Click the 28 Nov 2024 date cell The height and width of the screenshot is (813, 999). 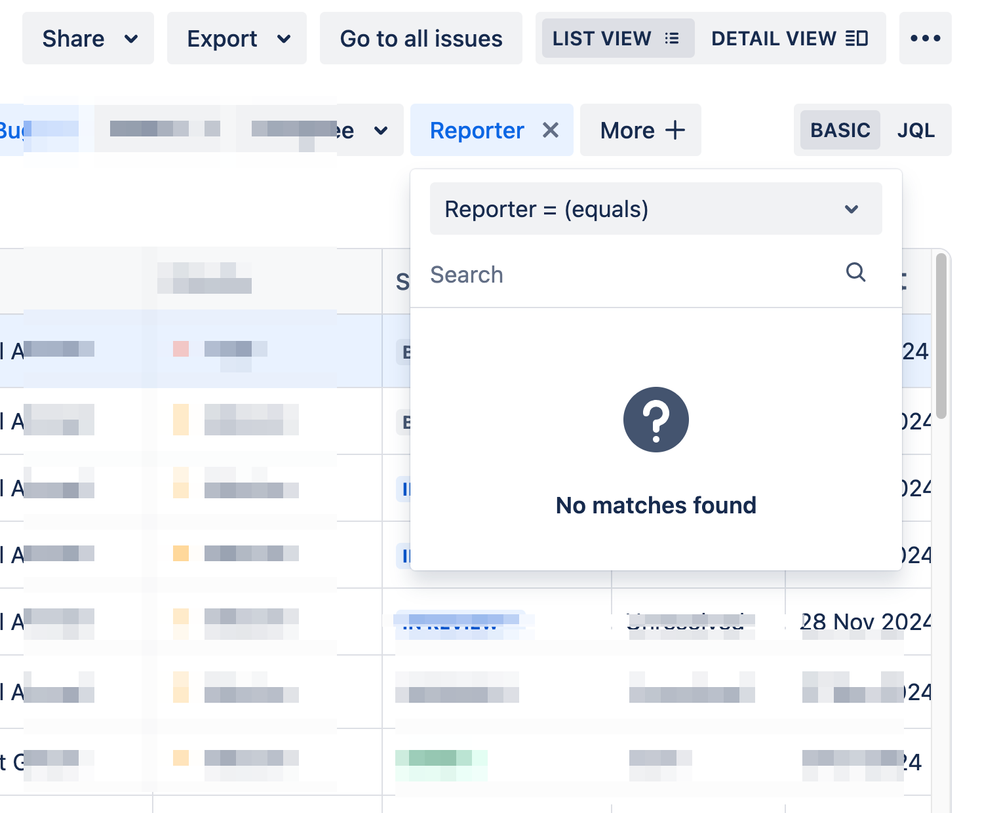pos(865,622)
